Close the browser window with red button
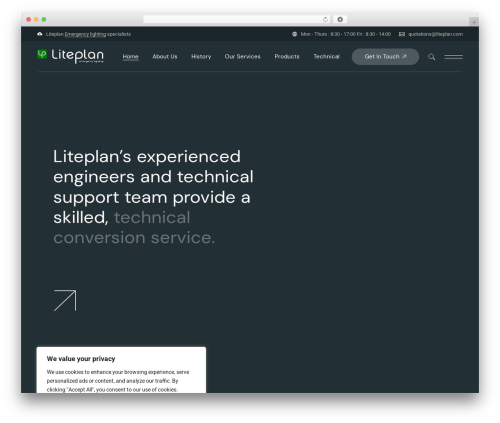Image resolution: width=500 pixels, height=423 pixels. click(x=29, y=20)
